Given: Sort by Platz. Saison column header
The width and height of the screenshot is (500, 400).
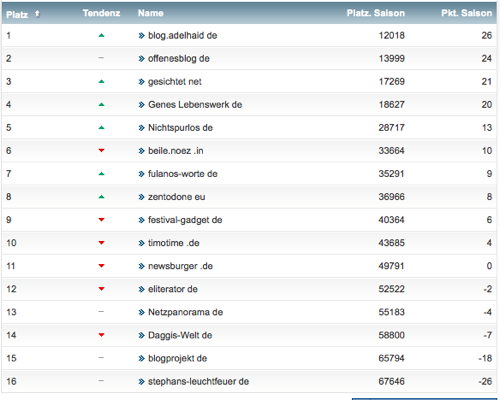Looking at the screenshot, I should [376, 13].
